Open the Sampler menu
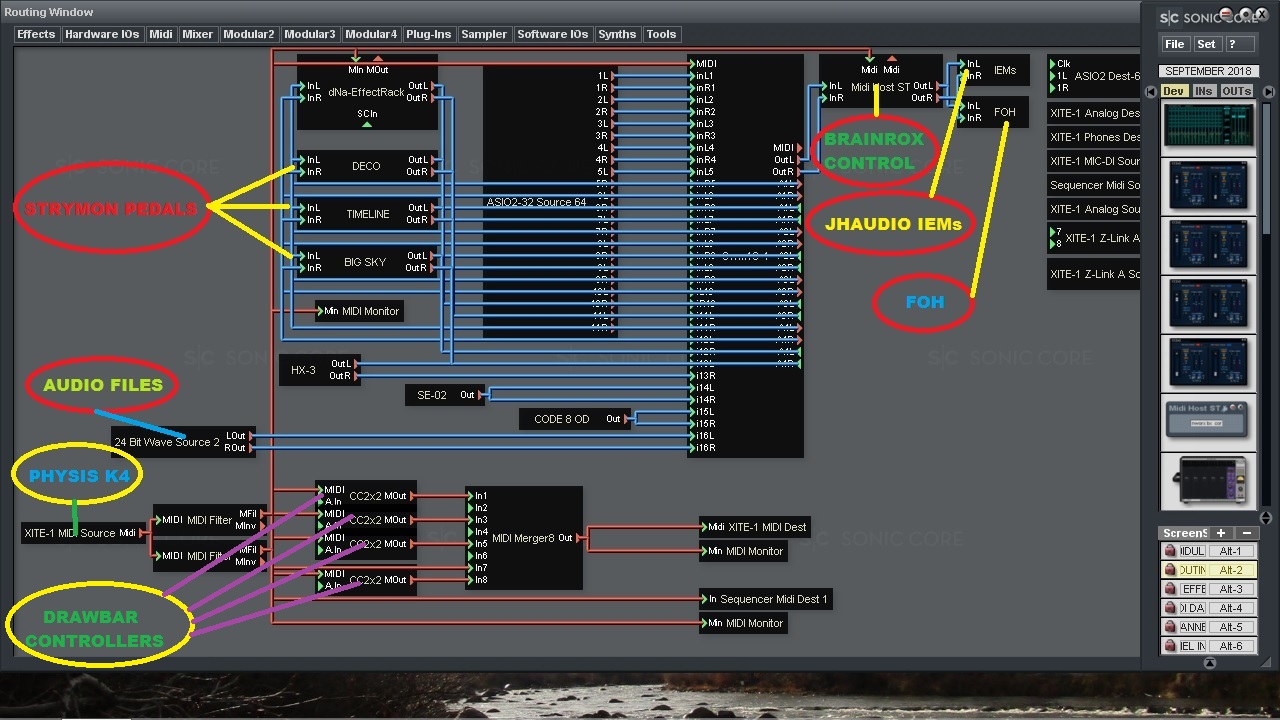1280x720 pixels. click(484, 34)
